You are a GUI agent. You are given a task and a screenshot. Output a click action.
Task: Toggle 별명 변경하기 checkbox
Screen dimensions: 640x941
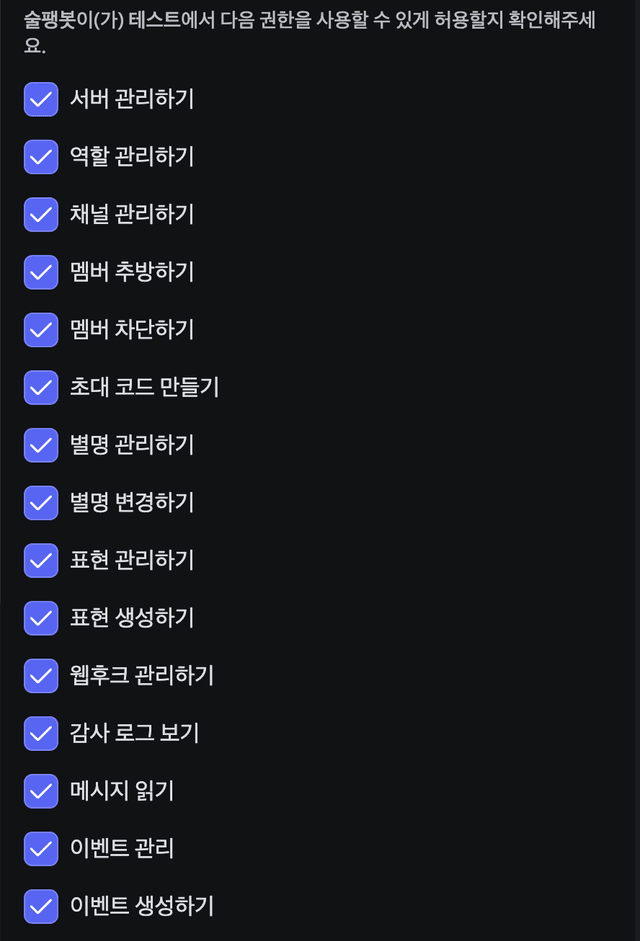tap(41, 502)
